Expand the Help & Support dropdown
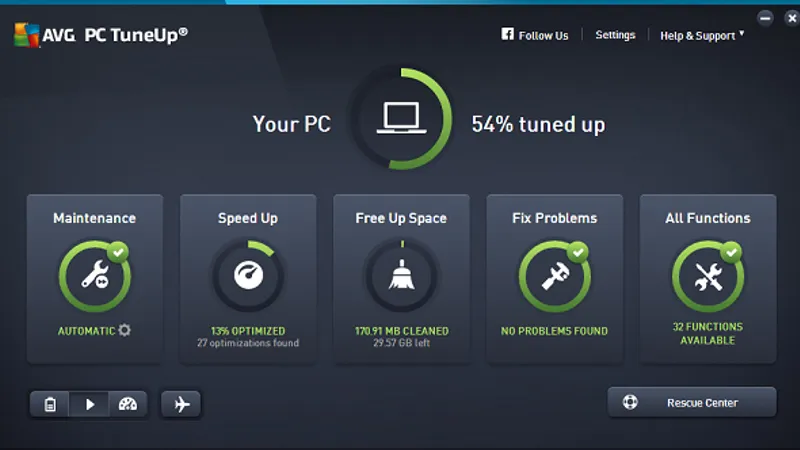800x450 pixels. coord(702,36)
